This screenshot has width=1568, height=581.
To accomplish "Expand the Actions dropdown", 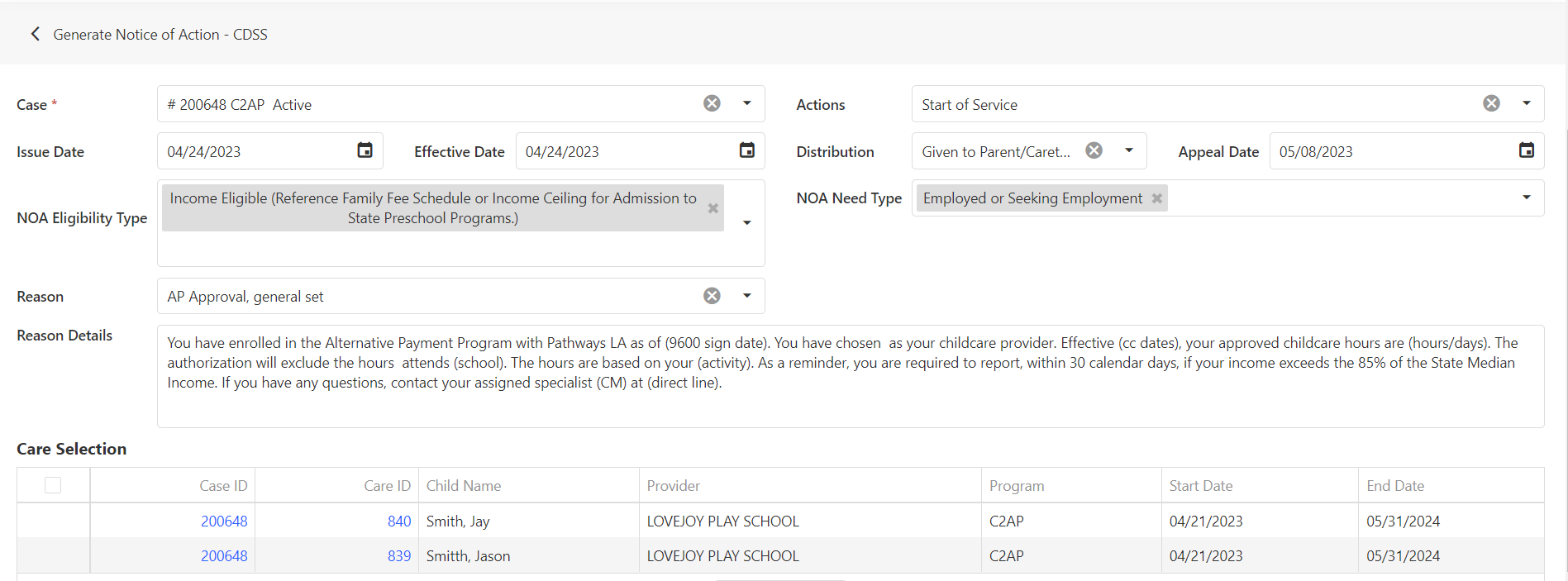I will (x=1526, y=103).
